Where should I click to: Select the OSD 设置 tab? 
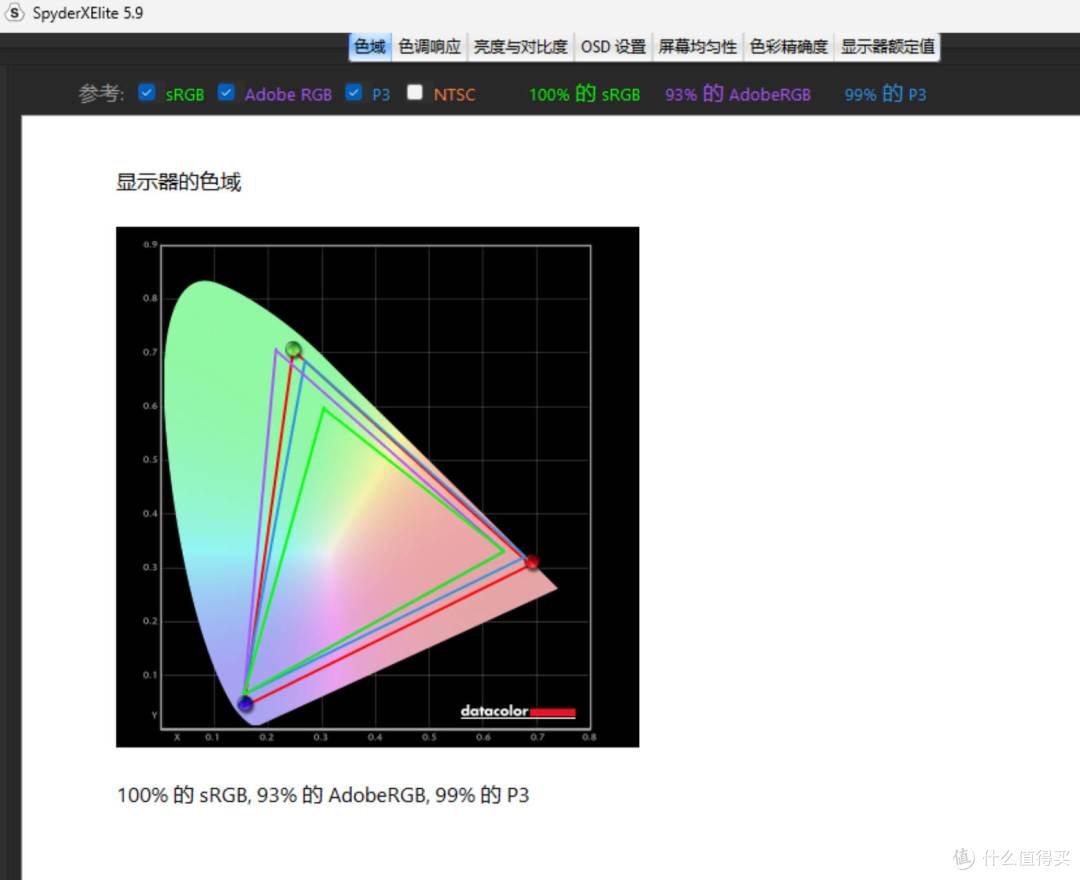point(613,47)
